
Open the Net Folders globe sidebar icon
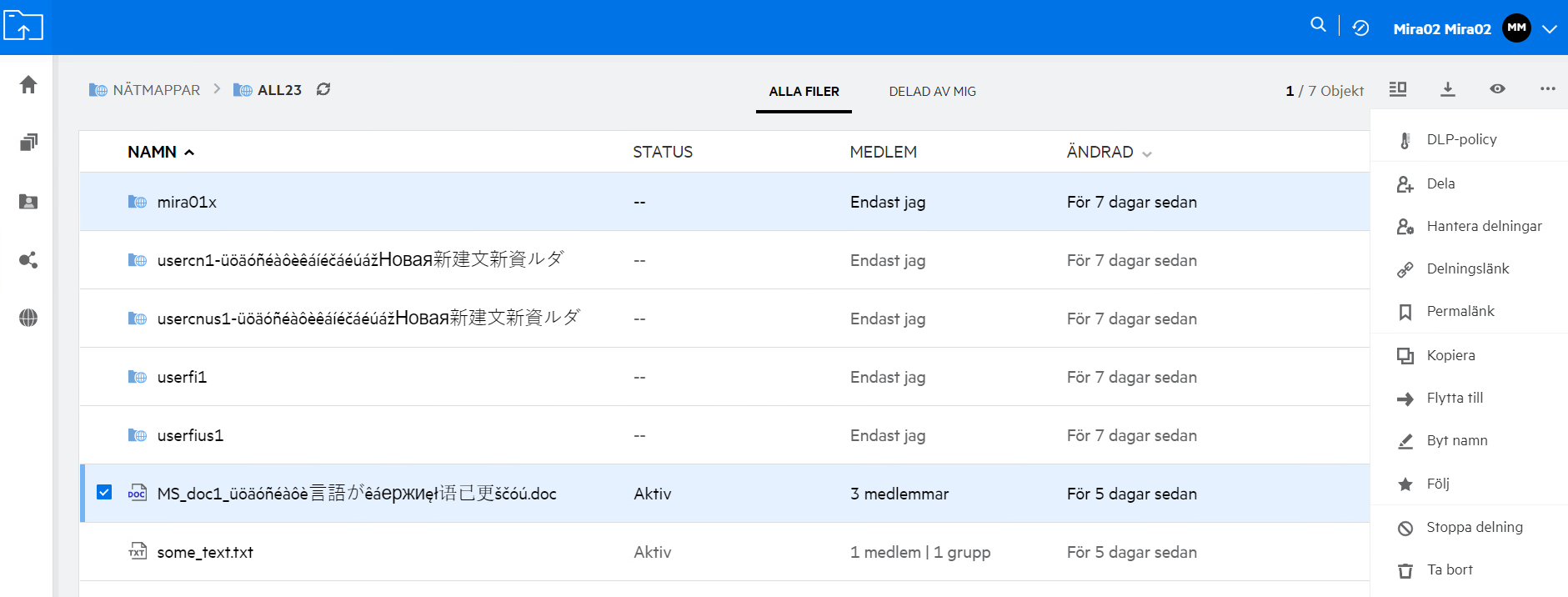(28, 318)
